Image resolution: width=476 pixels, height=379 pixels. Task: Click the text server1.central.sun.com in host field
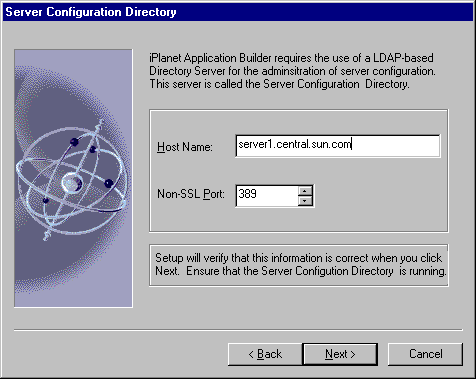tap(295, 144)
